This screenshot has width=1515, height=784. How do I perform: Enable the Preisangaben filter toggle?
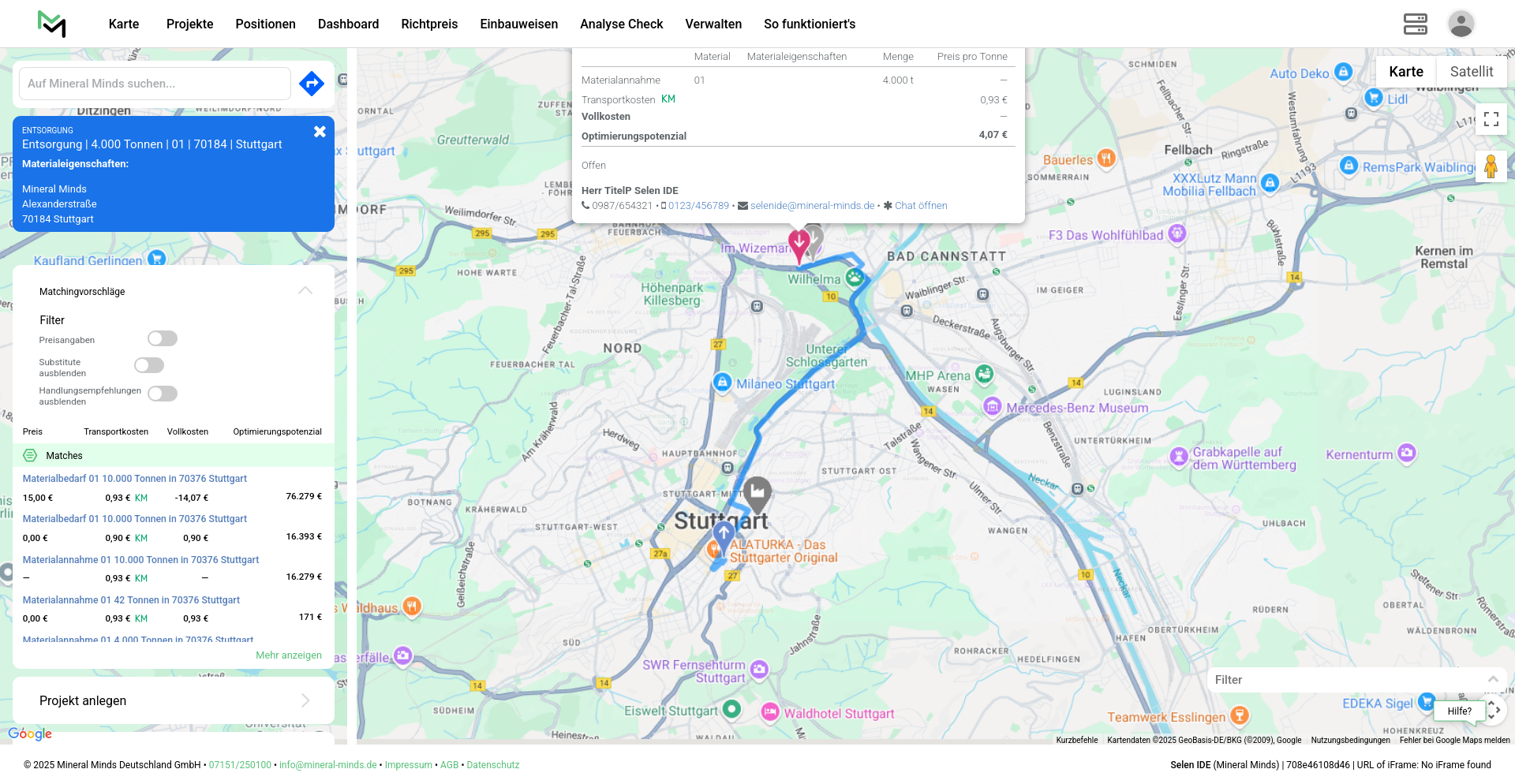tap(163, 338)
